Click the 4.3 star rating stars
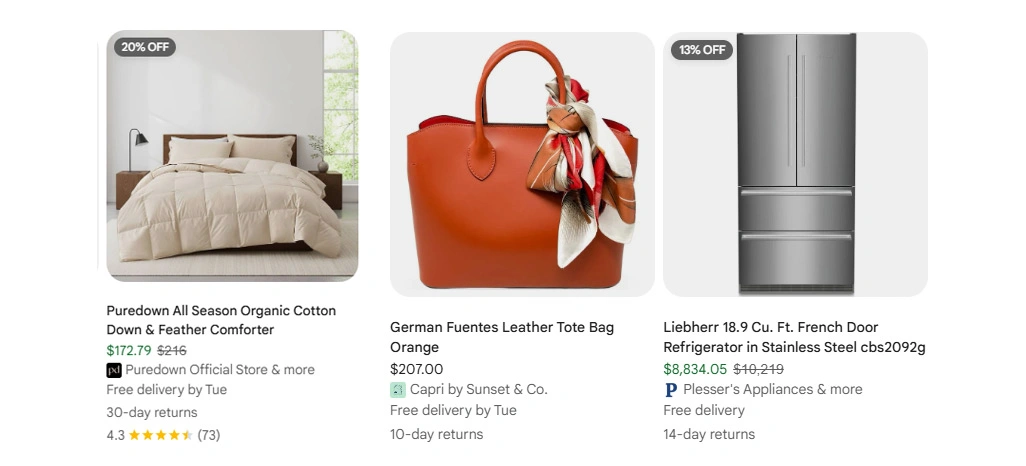This screenshot has height=466, width=1026. point(161,435)
